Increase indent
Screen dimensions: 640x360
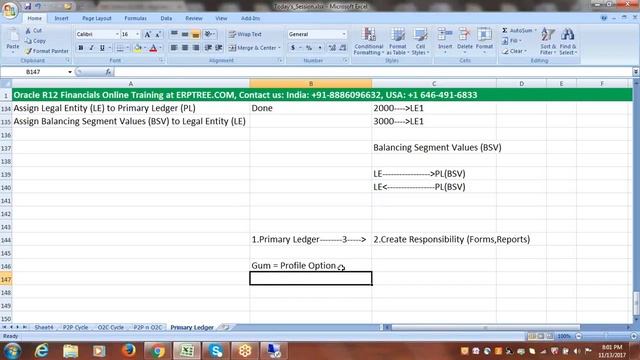coord(219,48)
